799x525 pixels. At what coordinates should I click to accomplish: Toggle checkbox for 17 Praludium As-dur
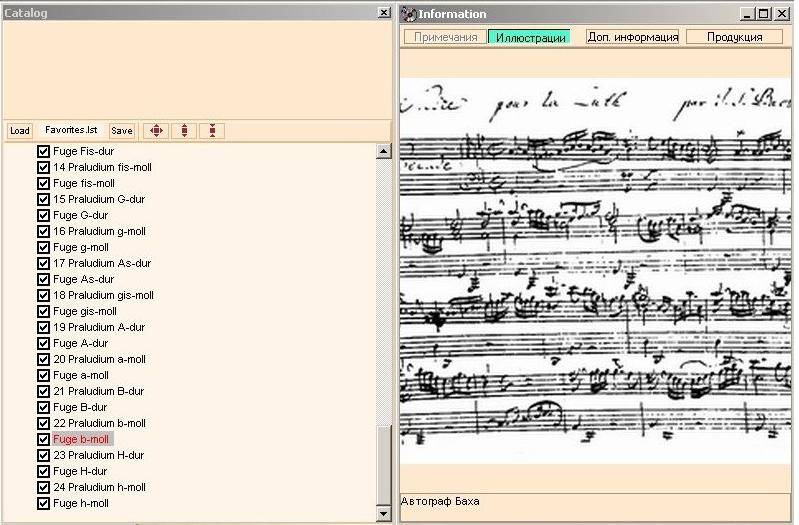pyautogui.click(x=43, y=264)
